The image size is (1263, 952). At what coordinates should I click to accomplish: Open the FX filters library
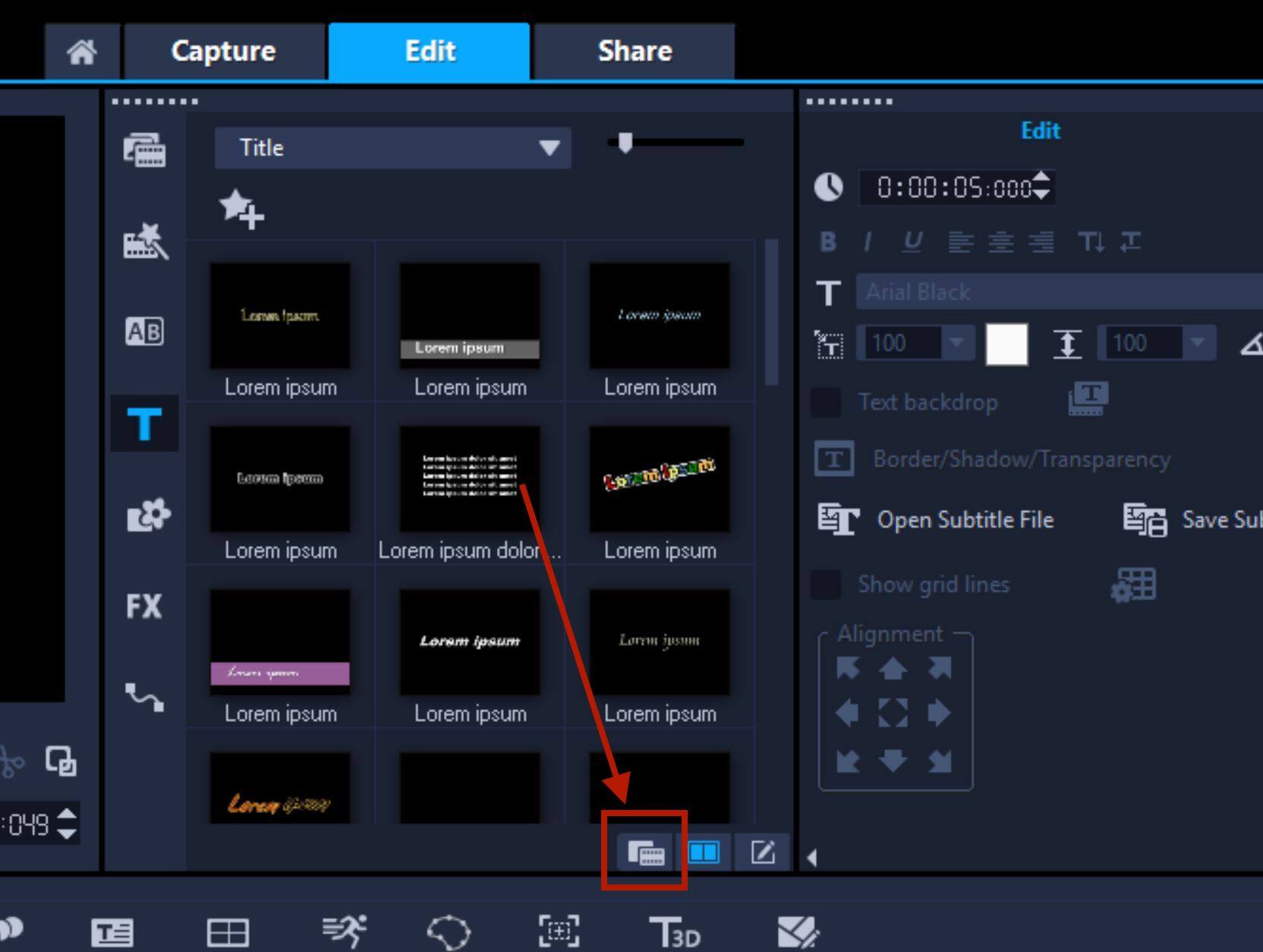coord(144,605)
